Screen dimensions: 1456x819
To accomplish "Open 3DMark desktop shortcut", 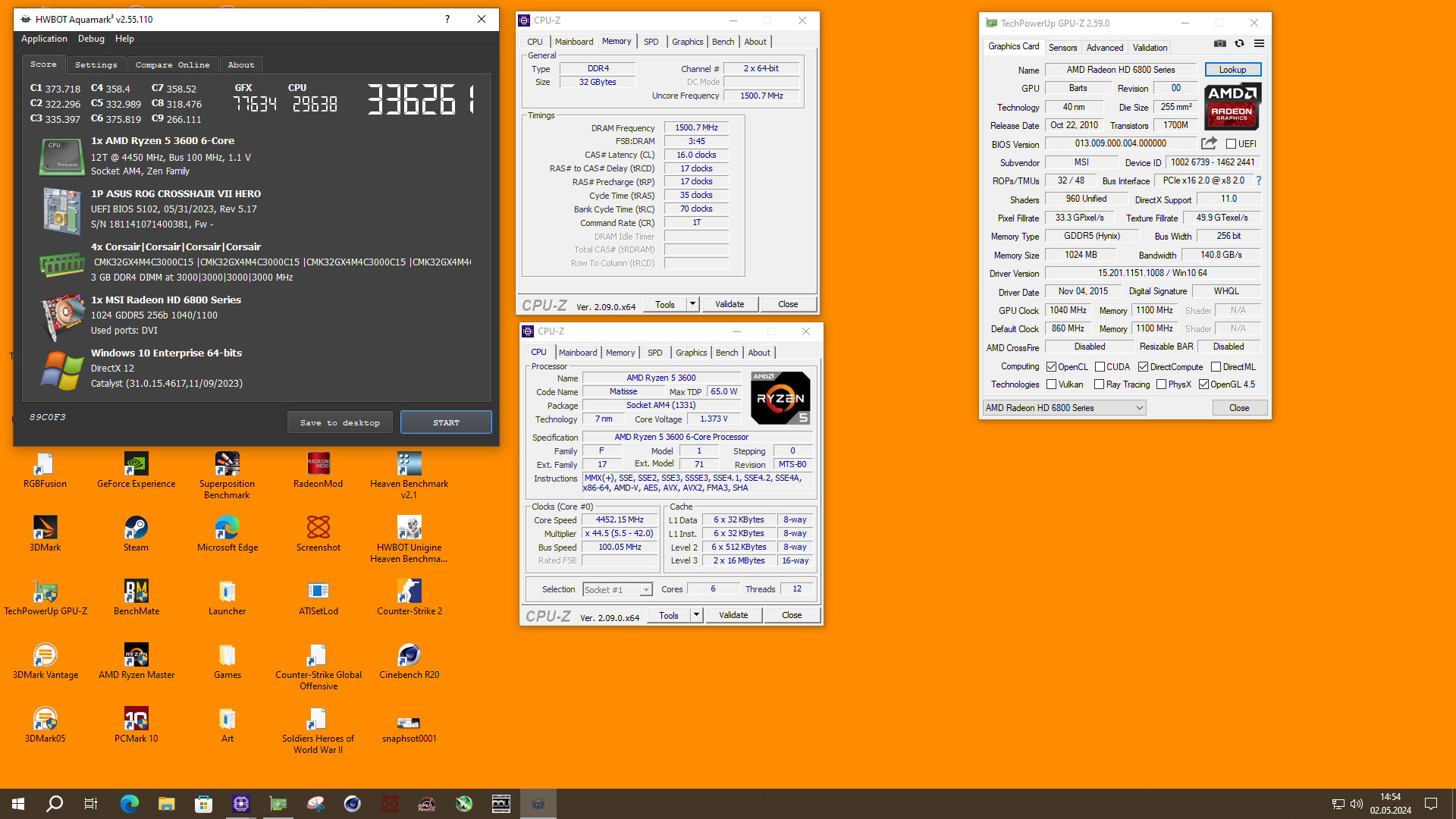I will click(45, 534).
